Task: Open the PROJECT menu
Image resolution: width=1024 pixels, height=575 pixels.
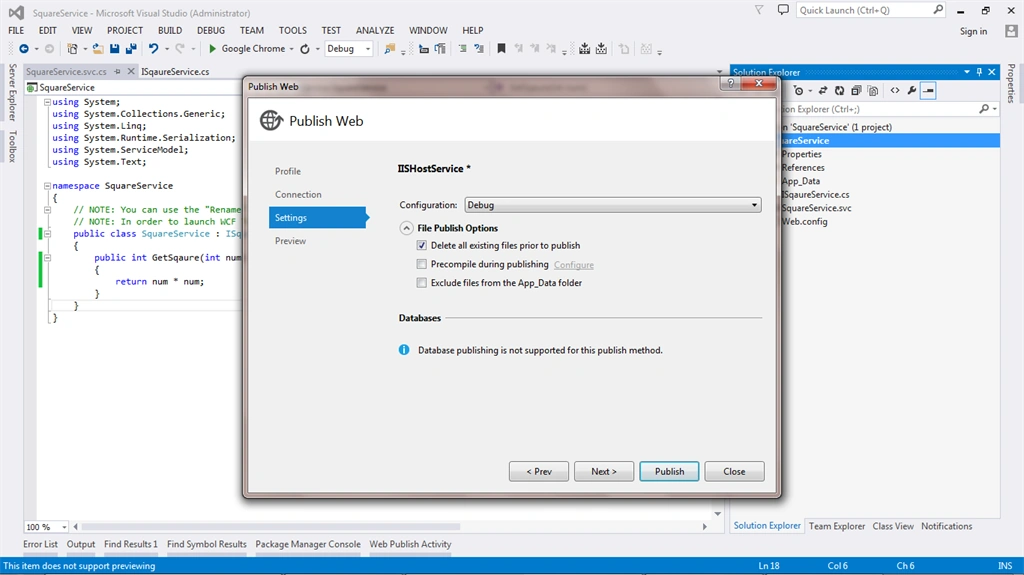Action: pos(125,30)
